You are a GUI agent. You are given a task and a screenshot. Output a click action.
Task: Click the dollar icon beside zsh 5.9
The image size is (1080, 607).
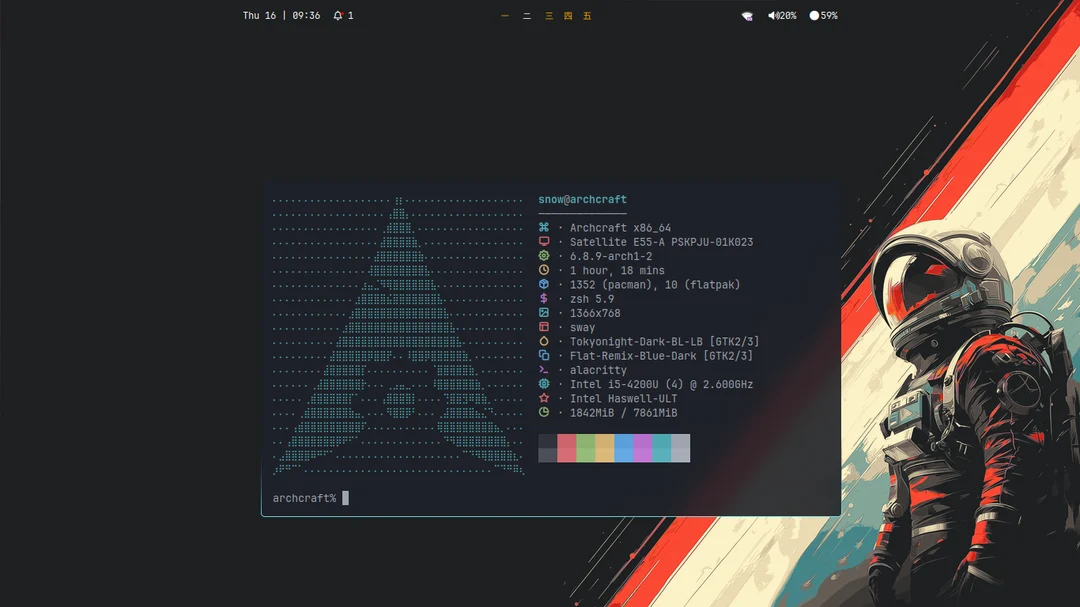[x=544, y=298]
